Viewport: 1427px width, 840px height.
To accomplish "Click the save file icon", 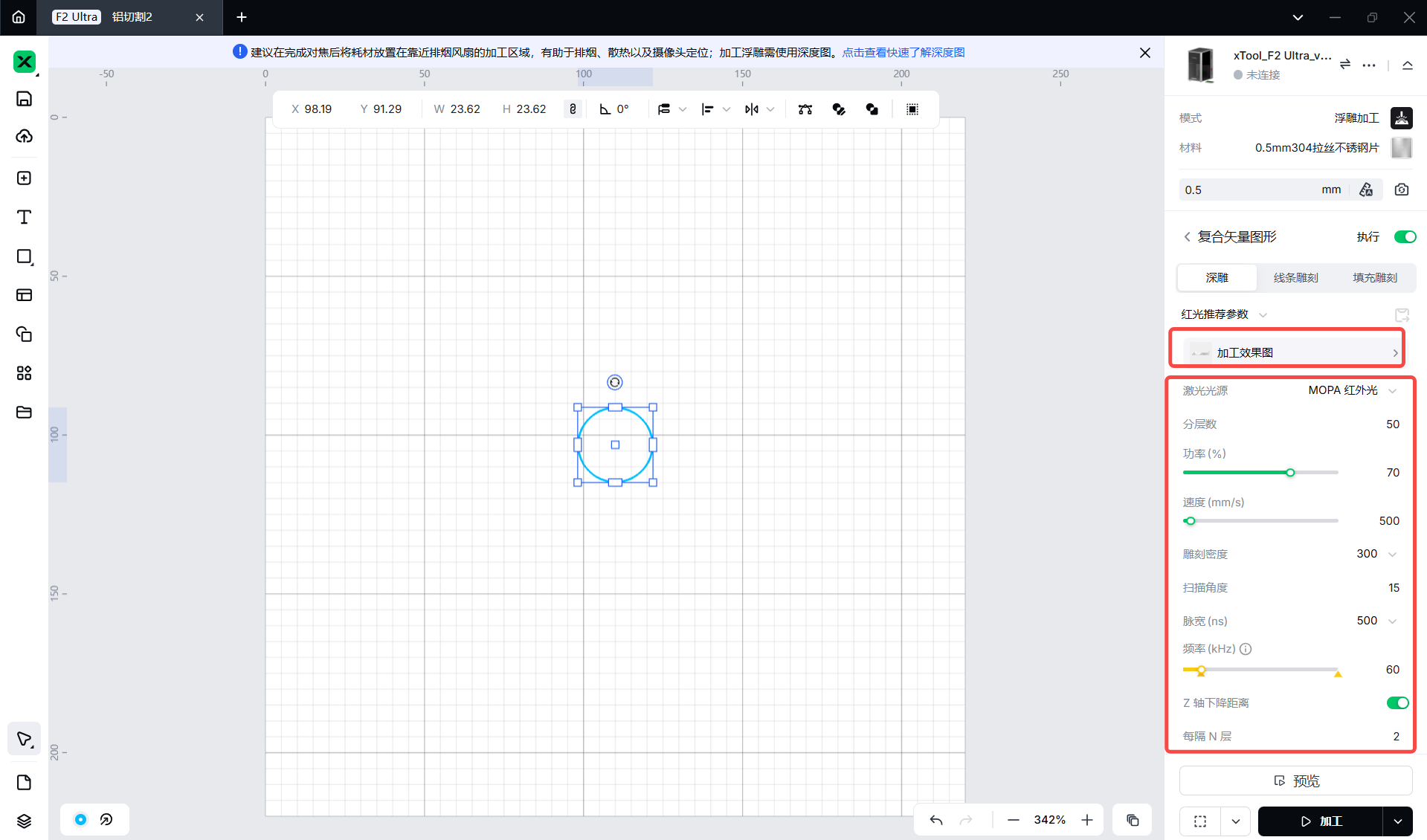I will 24,99.
